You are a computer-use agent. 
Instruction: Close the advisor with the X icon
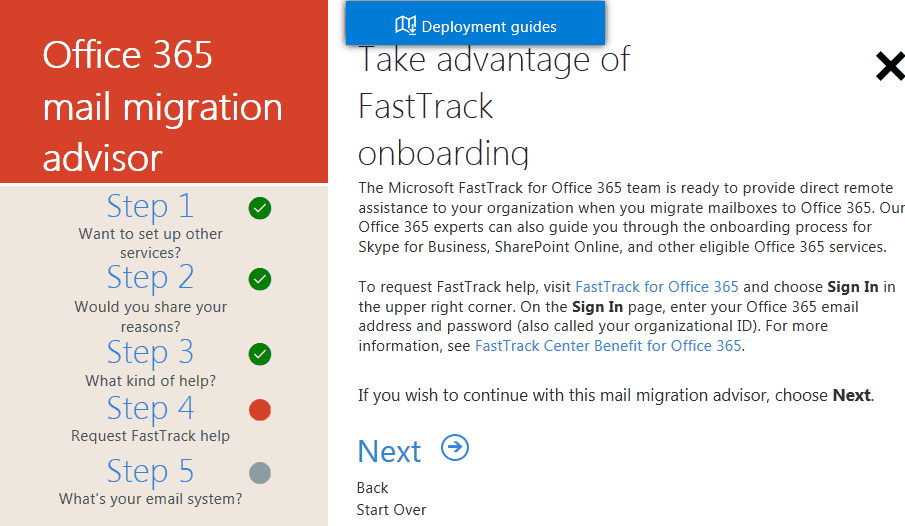click(889, 66)
